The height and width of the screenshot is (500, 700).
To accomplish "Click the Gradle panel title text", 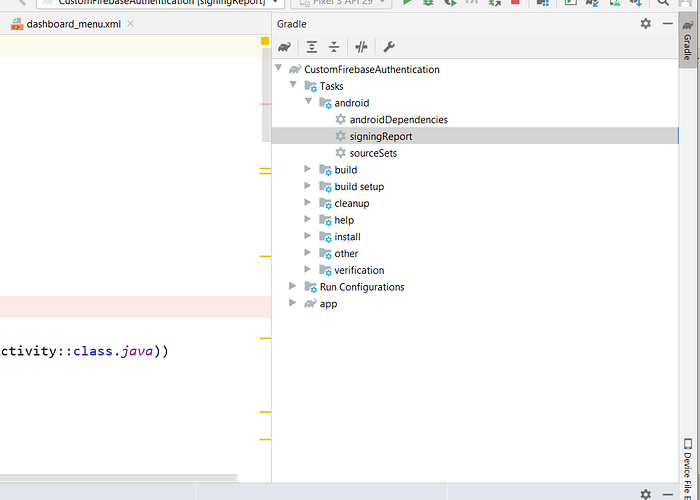I will pos(292,24).
